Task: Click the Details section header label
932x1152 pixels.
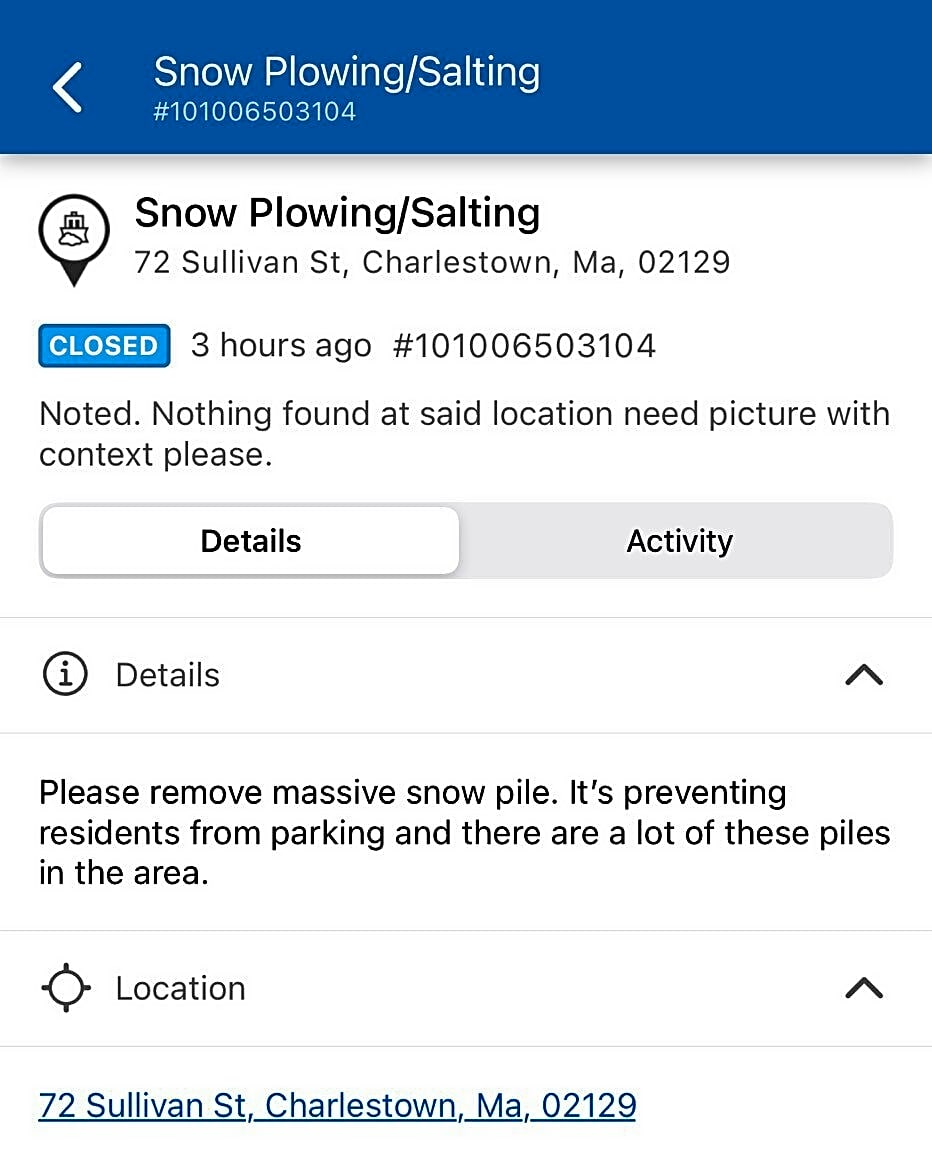Action: (167, 675)
